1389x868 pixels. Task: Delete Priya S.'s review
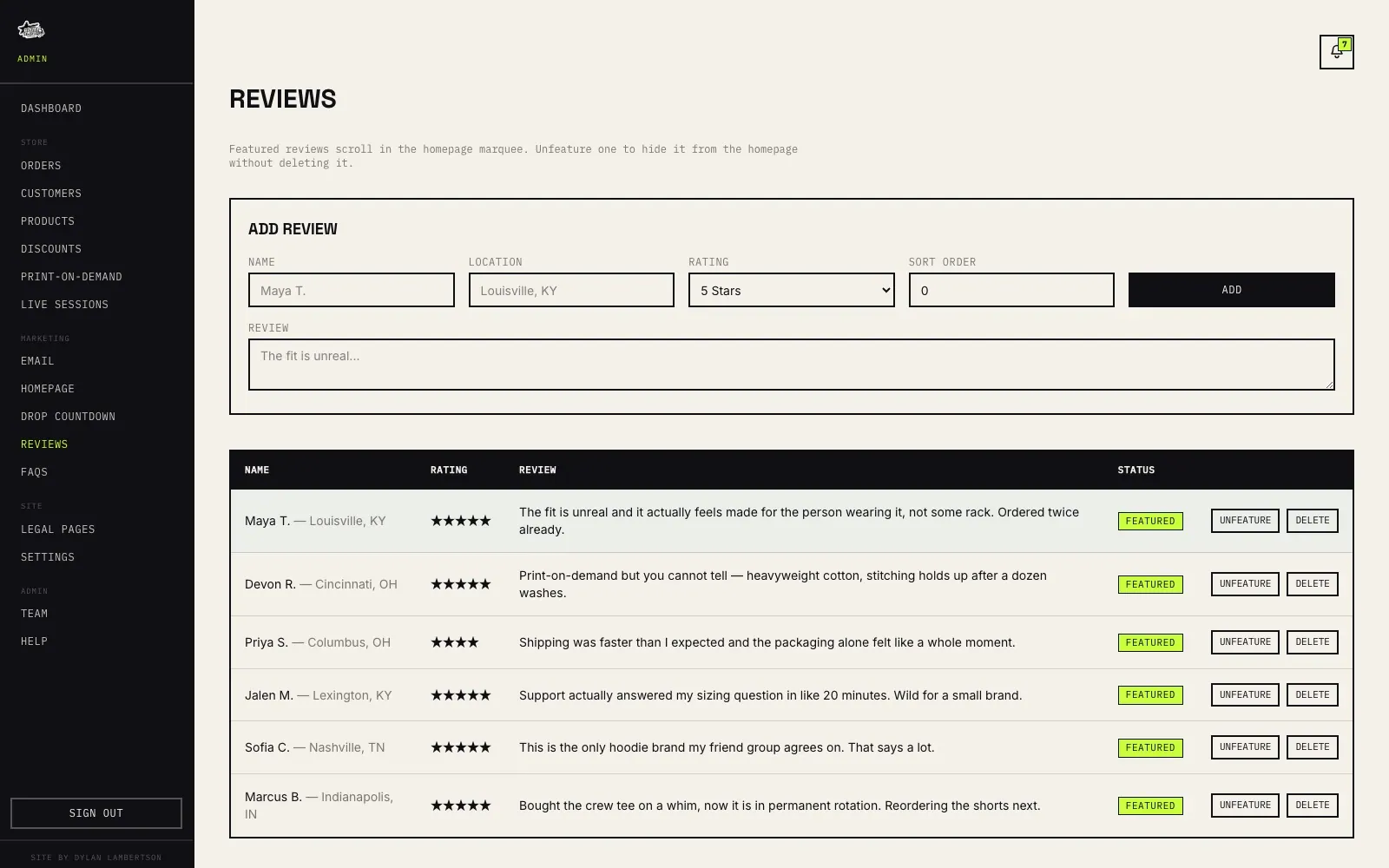[x=1313, y=642]
